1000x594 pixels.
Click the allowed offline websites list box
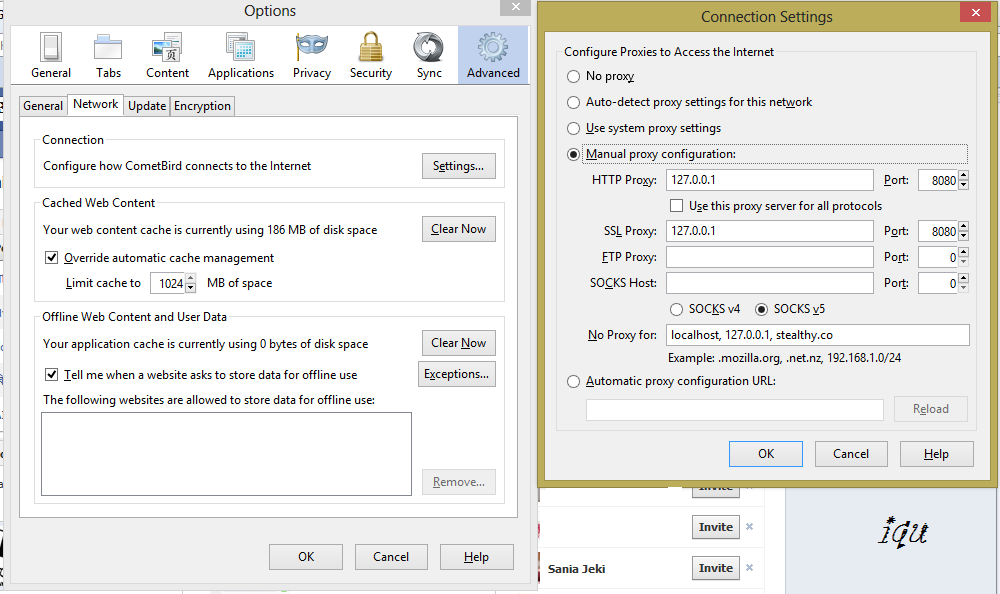pos(226,454)
